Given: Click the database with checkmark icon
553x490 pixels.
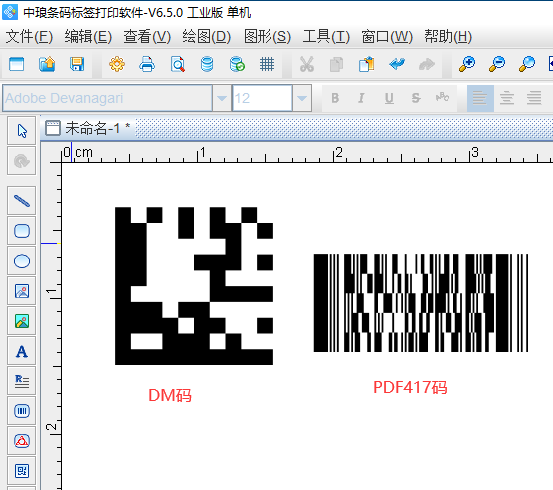Looking at the screenshot, I should (x=237, y=64).
